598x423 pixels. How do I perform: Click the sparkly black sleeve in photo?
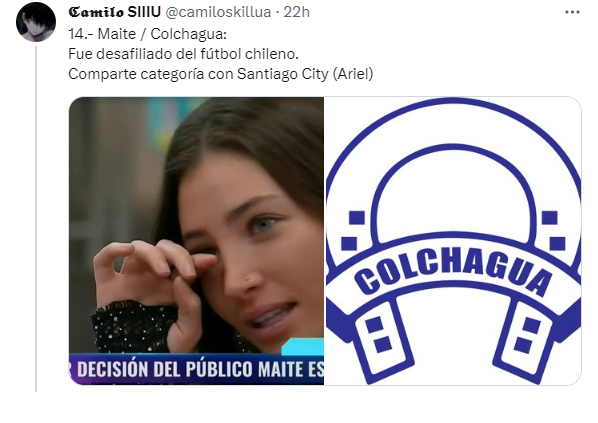click(132, 326)
